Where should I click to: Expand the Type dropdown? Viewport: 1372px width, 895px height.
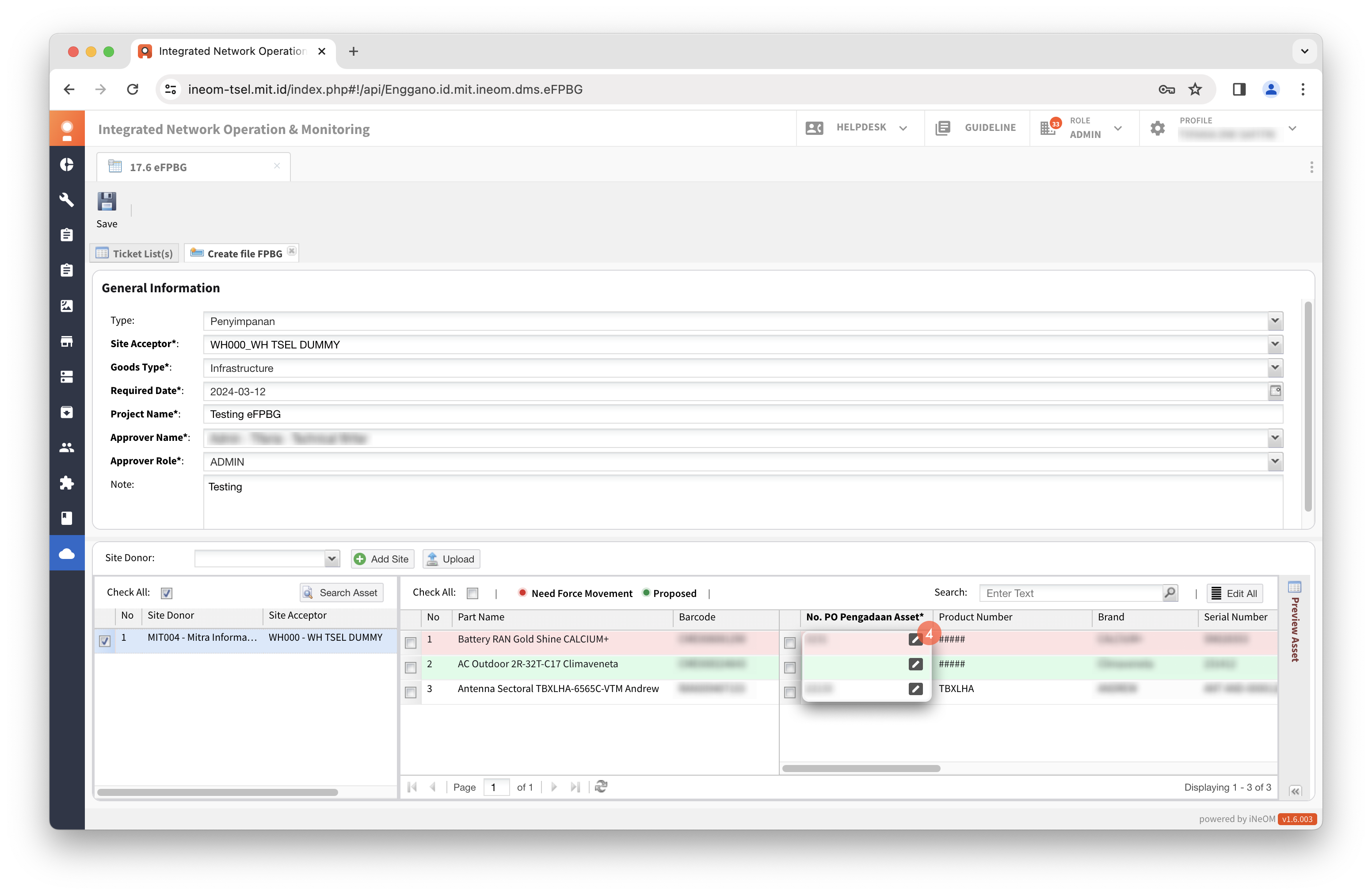[1275, 321]
